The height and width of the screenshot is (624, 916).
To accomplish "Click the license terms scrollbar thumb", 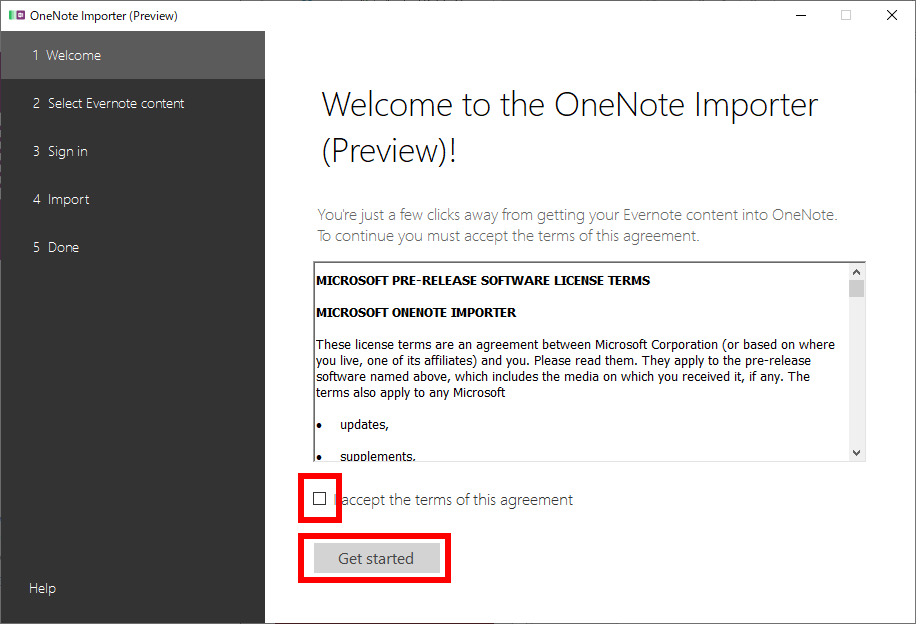I will tap(856, 289).
